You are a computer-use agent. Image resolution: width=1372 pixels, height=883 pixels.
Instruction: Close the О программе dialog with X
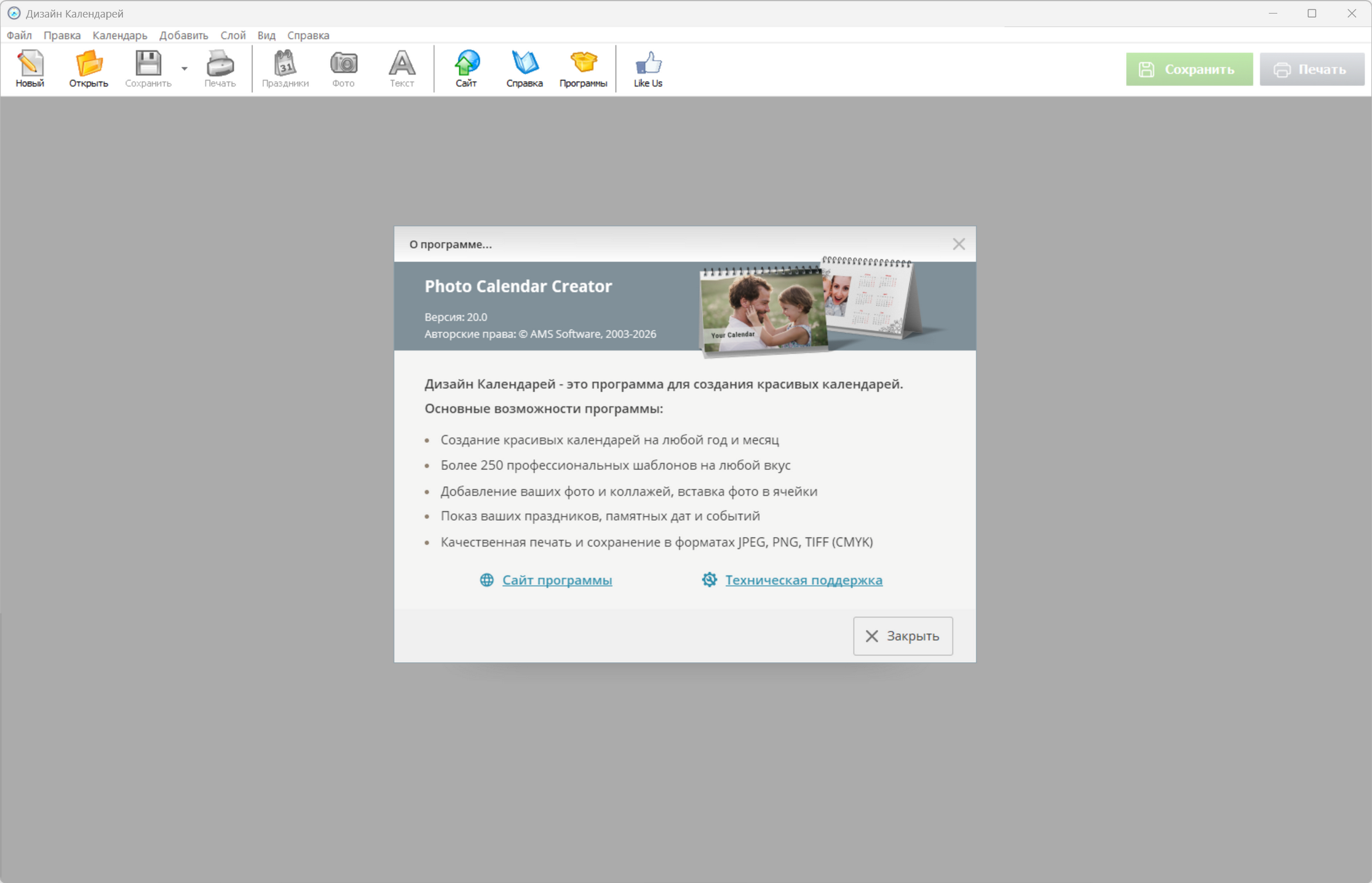(958, 244)
